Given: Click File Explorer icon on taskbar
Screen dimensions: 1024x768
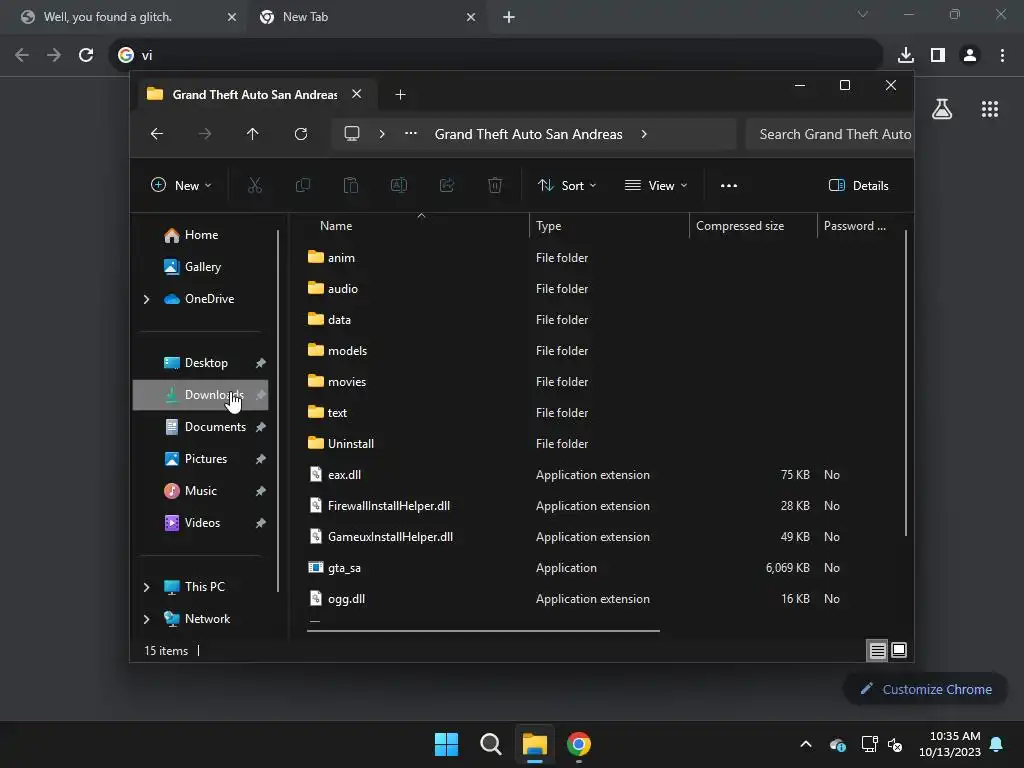Looking at the screenshot, I should point(534,744).
